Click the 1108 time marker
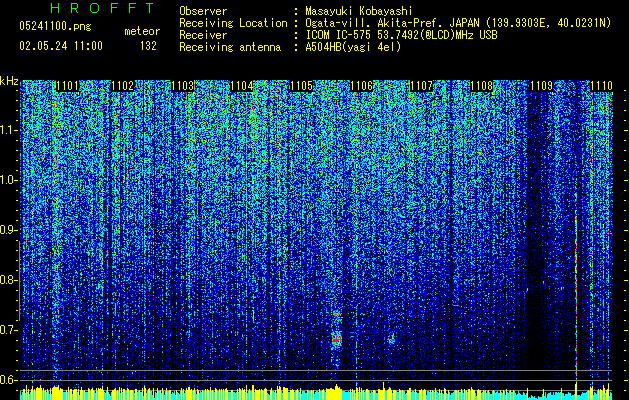The height and width of the screenshot is (400, 629). (x=481, y=86)
